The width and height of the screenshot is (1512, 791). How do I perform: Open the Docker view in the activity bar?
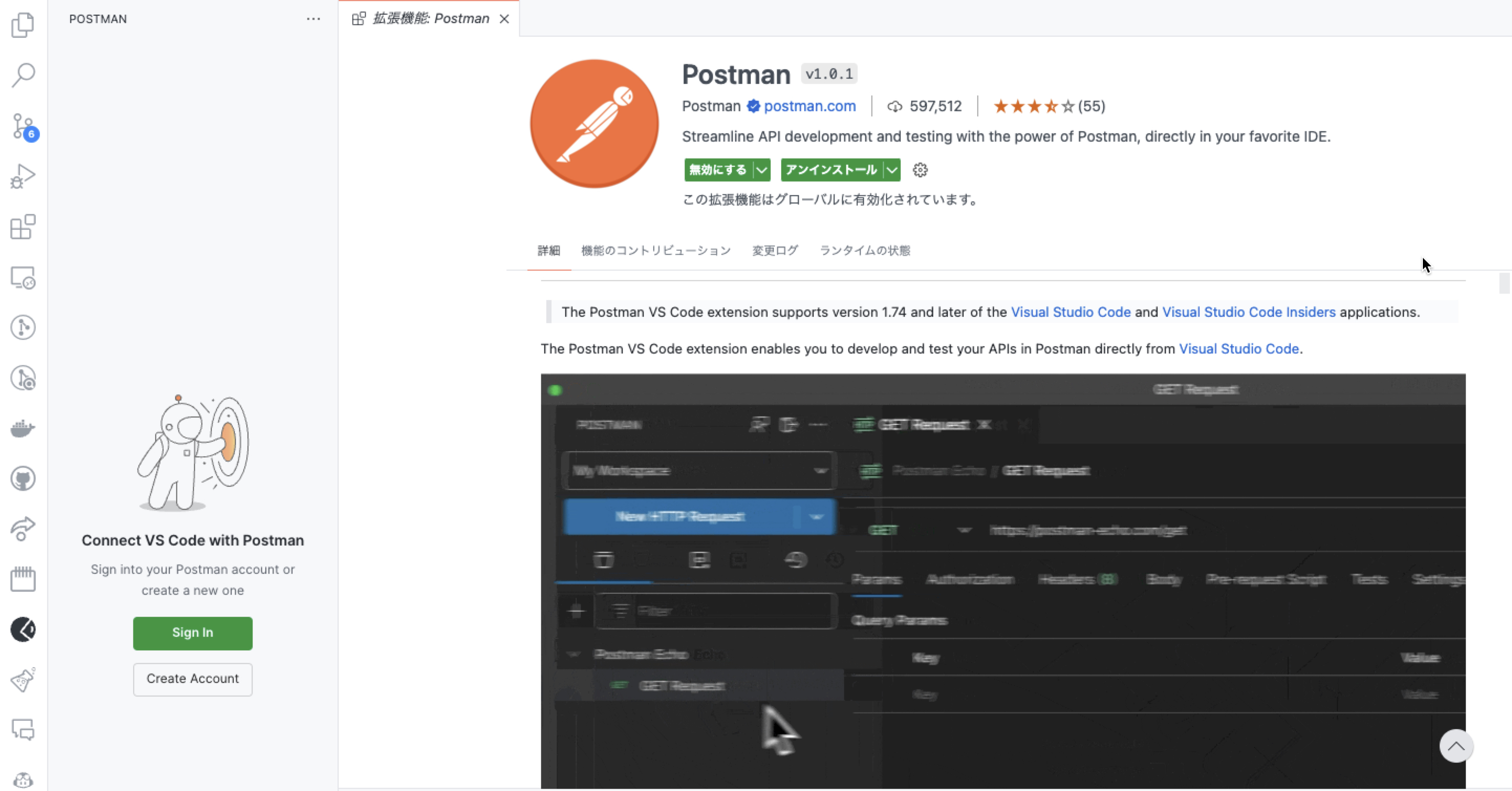[24, 428]
